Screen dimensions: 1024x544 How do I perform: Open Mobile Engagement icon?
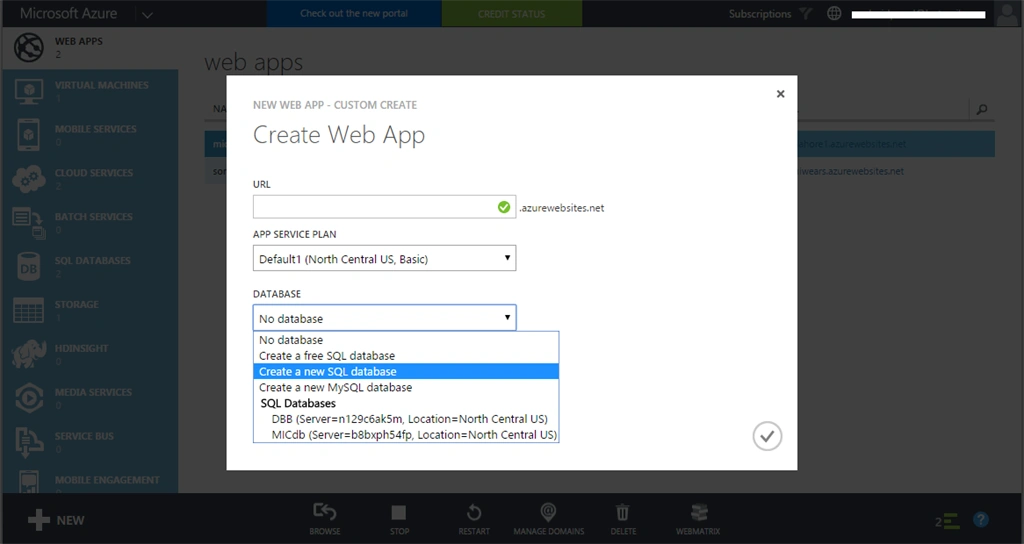coord(29,482)
